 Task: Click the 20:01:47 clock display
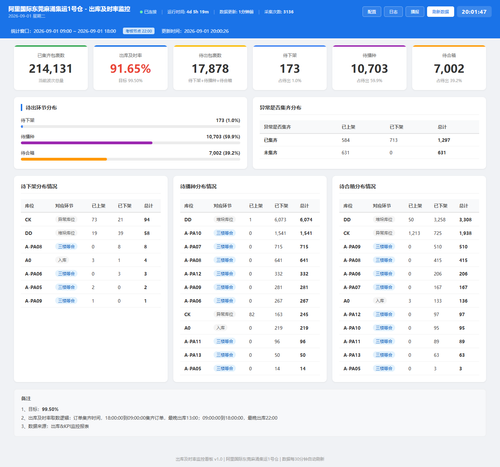click(x=474, y=12)
